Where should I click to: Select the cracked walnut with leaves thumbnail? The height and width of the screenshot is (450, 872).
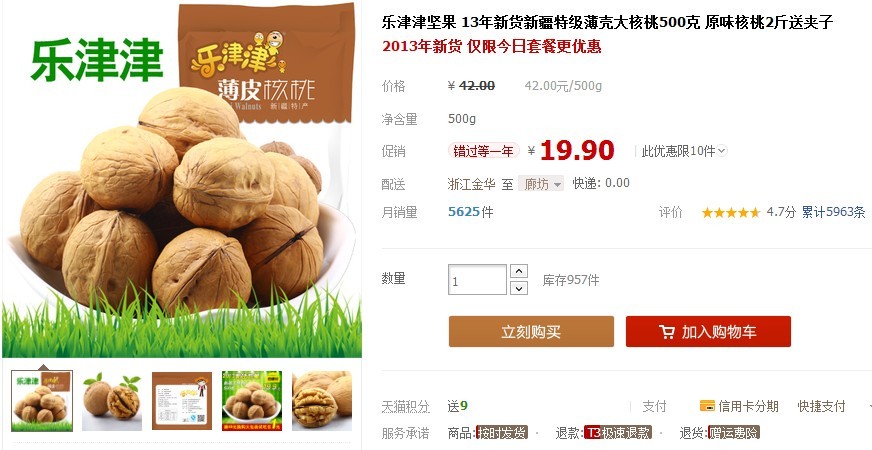112,400
